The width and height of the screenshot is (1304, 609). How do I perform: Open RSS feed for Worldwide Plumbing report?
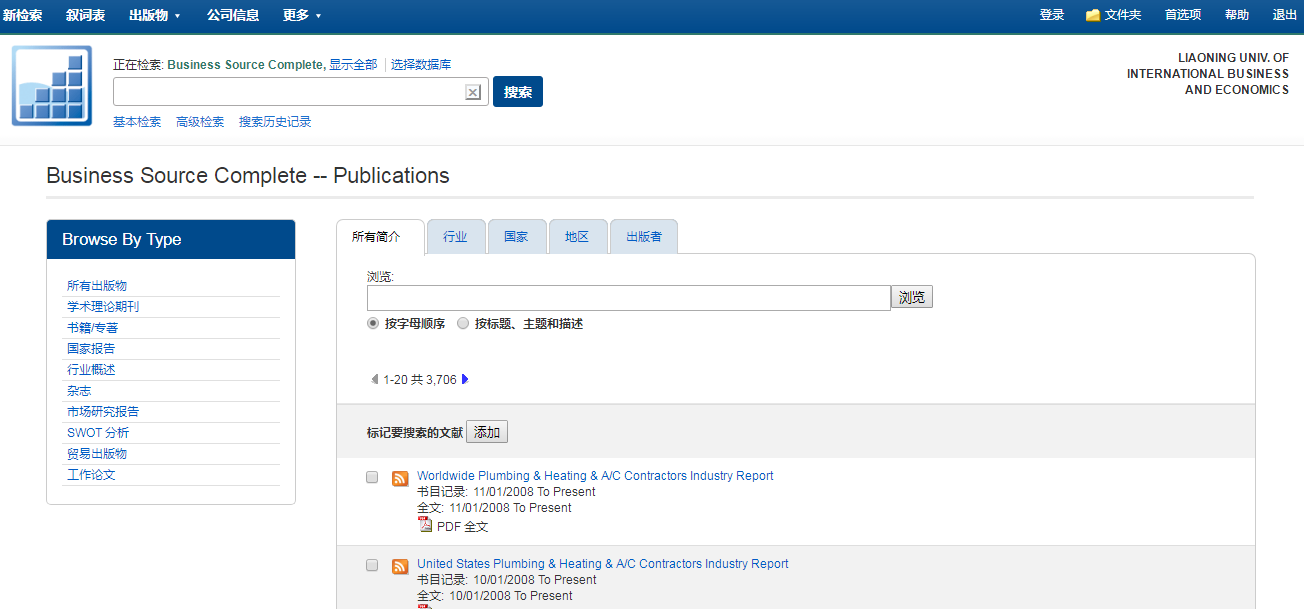(x=400, y=478)
